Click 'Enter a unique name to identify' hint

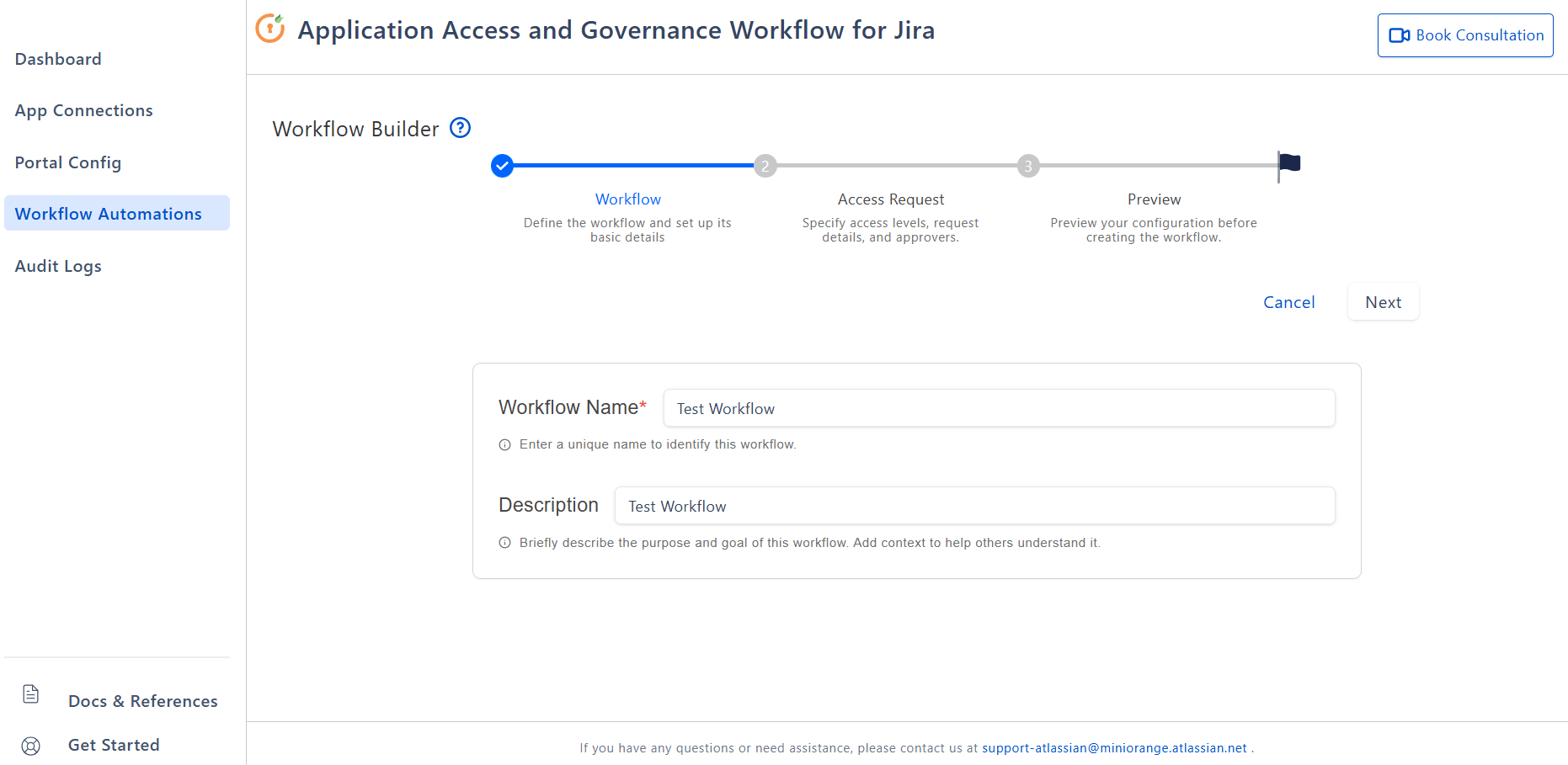click(x=658, y=444)
